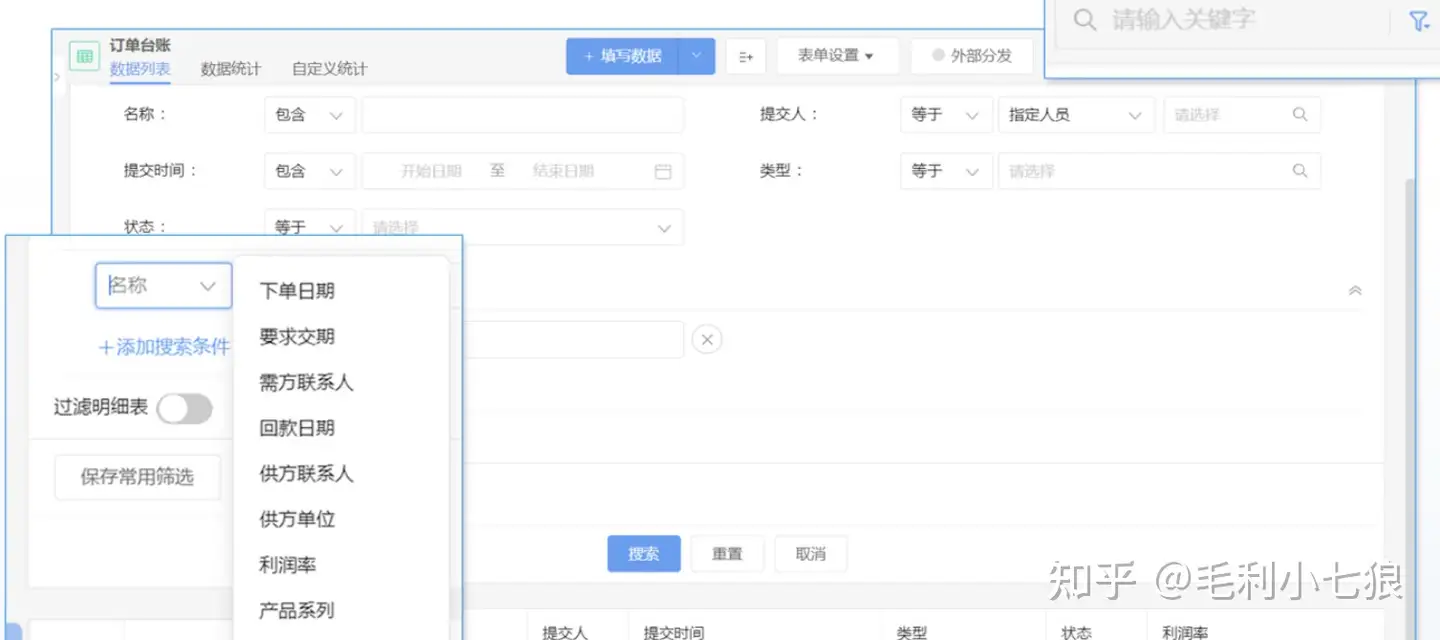Open 类型 row's 等于 operator dropdown
Viewport: 1440px width, 640px height.
pyautogui.click(x=946, y=171)
